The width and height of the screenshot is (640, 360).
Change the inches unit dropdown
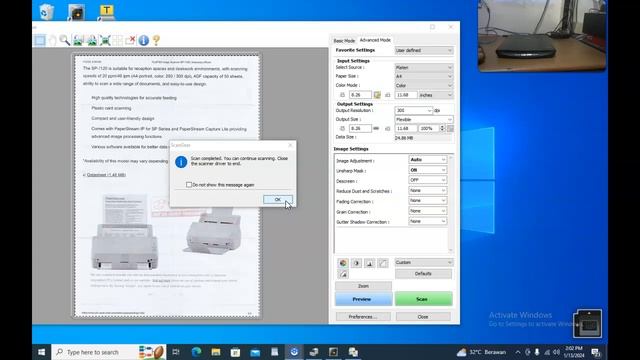click(436, 95)
